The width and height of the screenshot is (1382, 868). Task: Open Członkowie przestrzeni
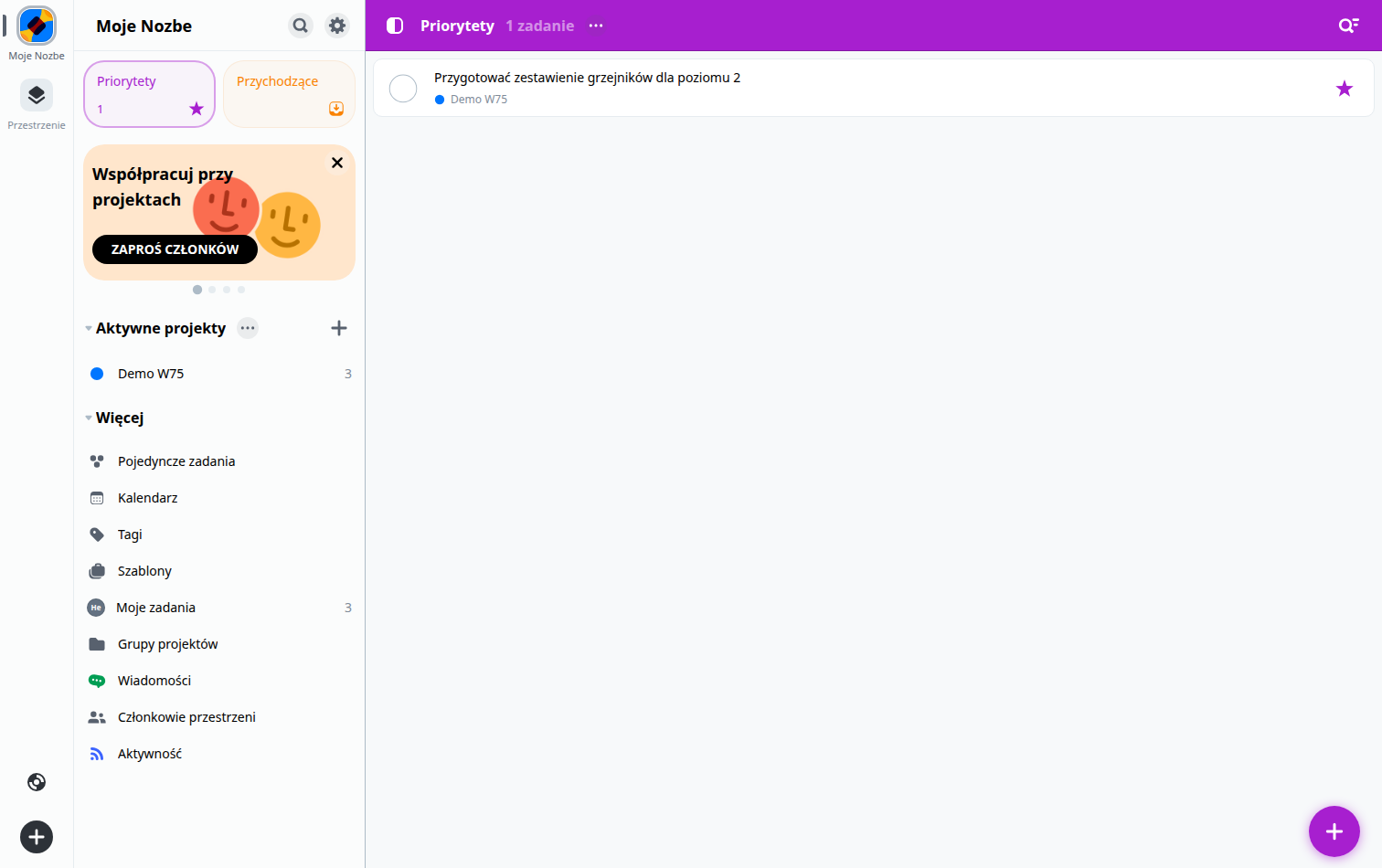pyautogui.click(x=219, y=717)
